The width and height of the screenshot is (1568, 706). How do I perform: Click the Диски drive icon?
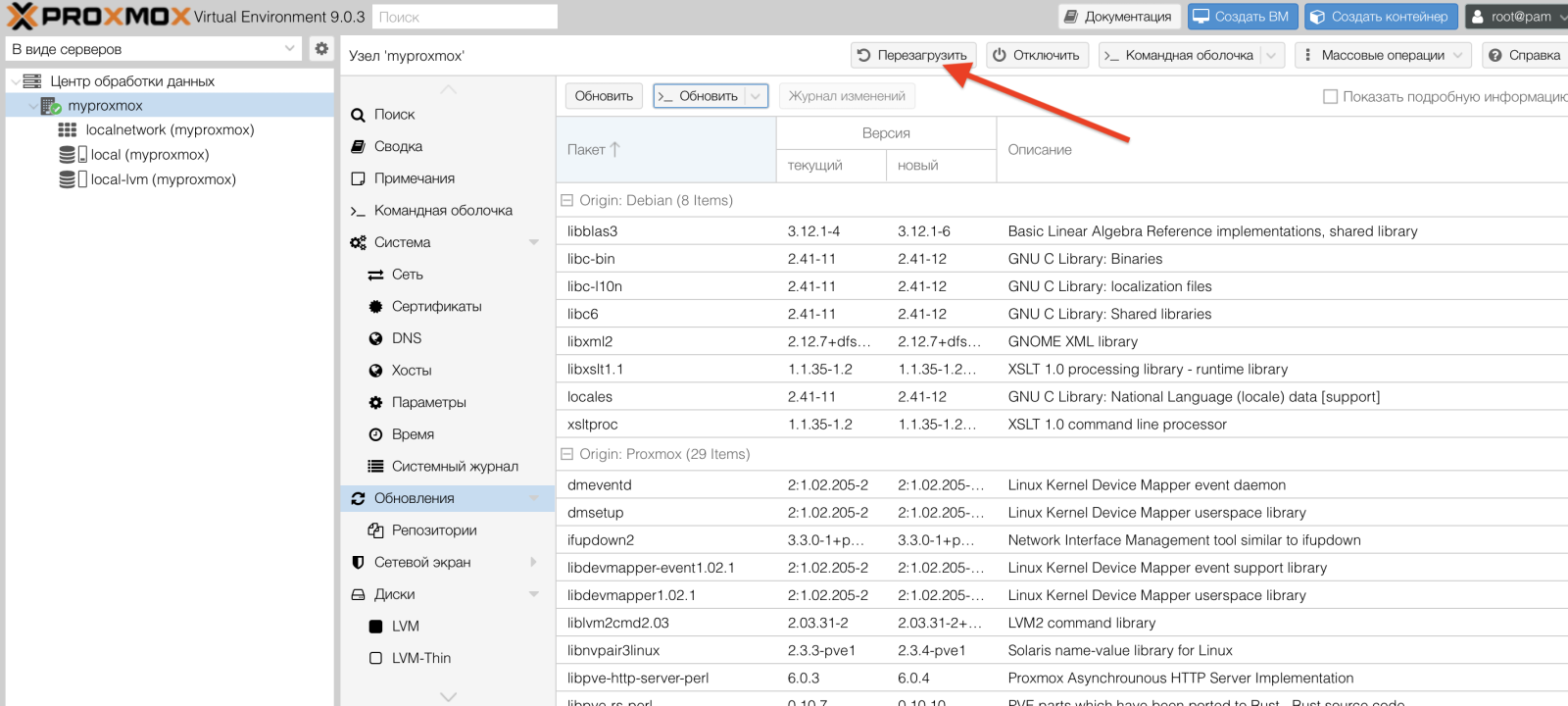358,594
